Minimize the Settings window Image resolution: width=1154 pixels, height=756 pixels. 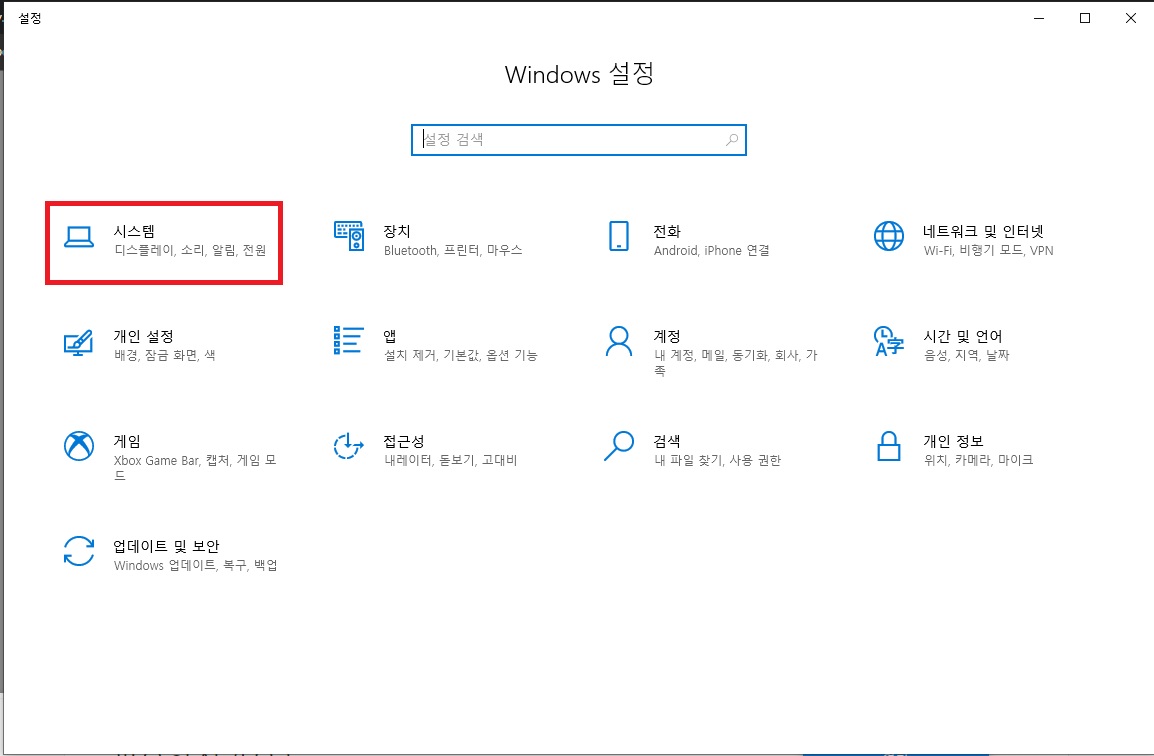(1038, 18)
